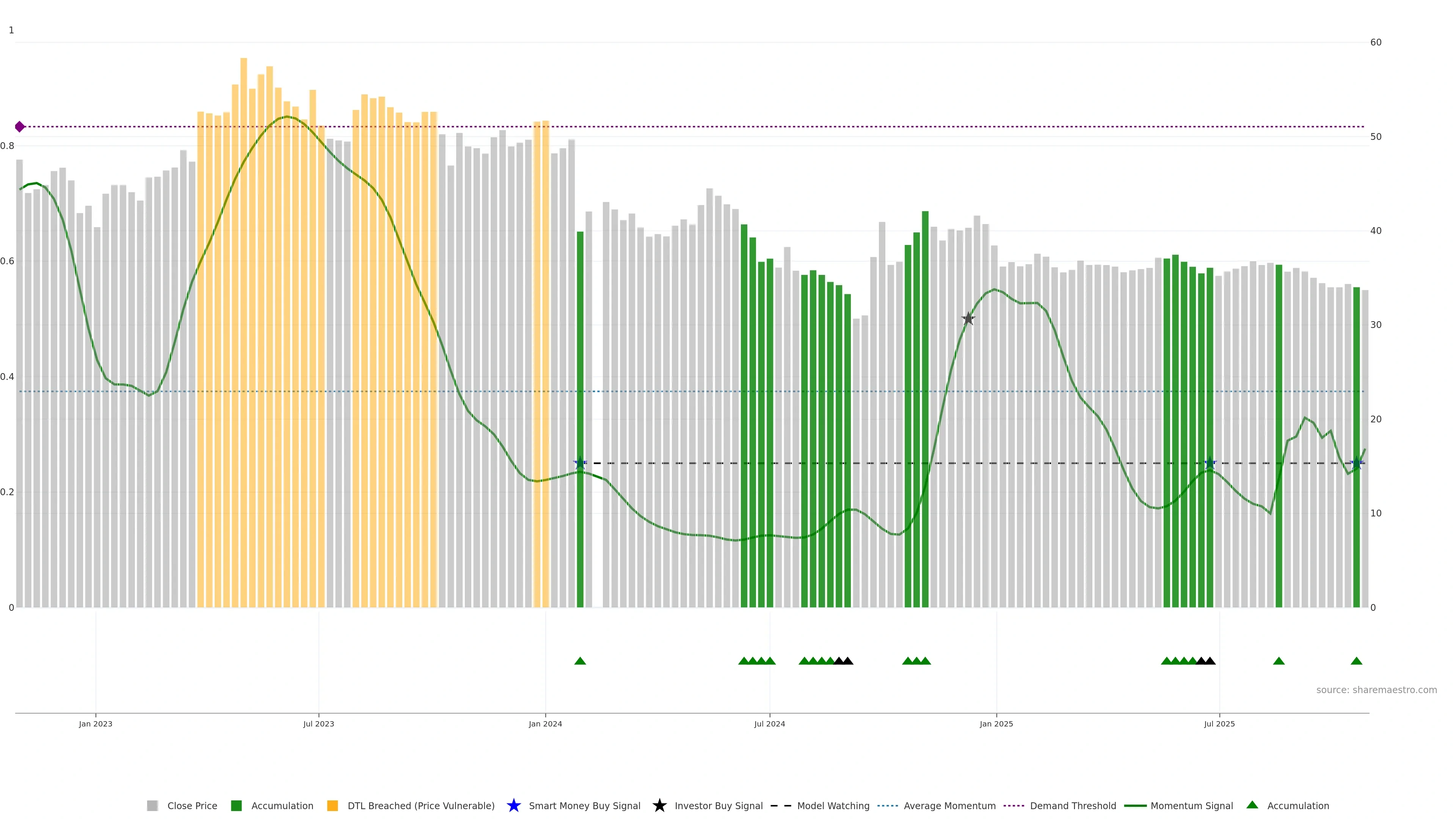The width and height of the screenshot is (1456, 819).
Task: Click the Investor Buy Signal star on momentum line
Action: click(x=968, y=319)
